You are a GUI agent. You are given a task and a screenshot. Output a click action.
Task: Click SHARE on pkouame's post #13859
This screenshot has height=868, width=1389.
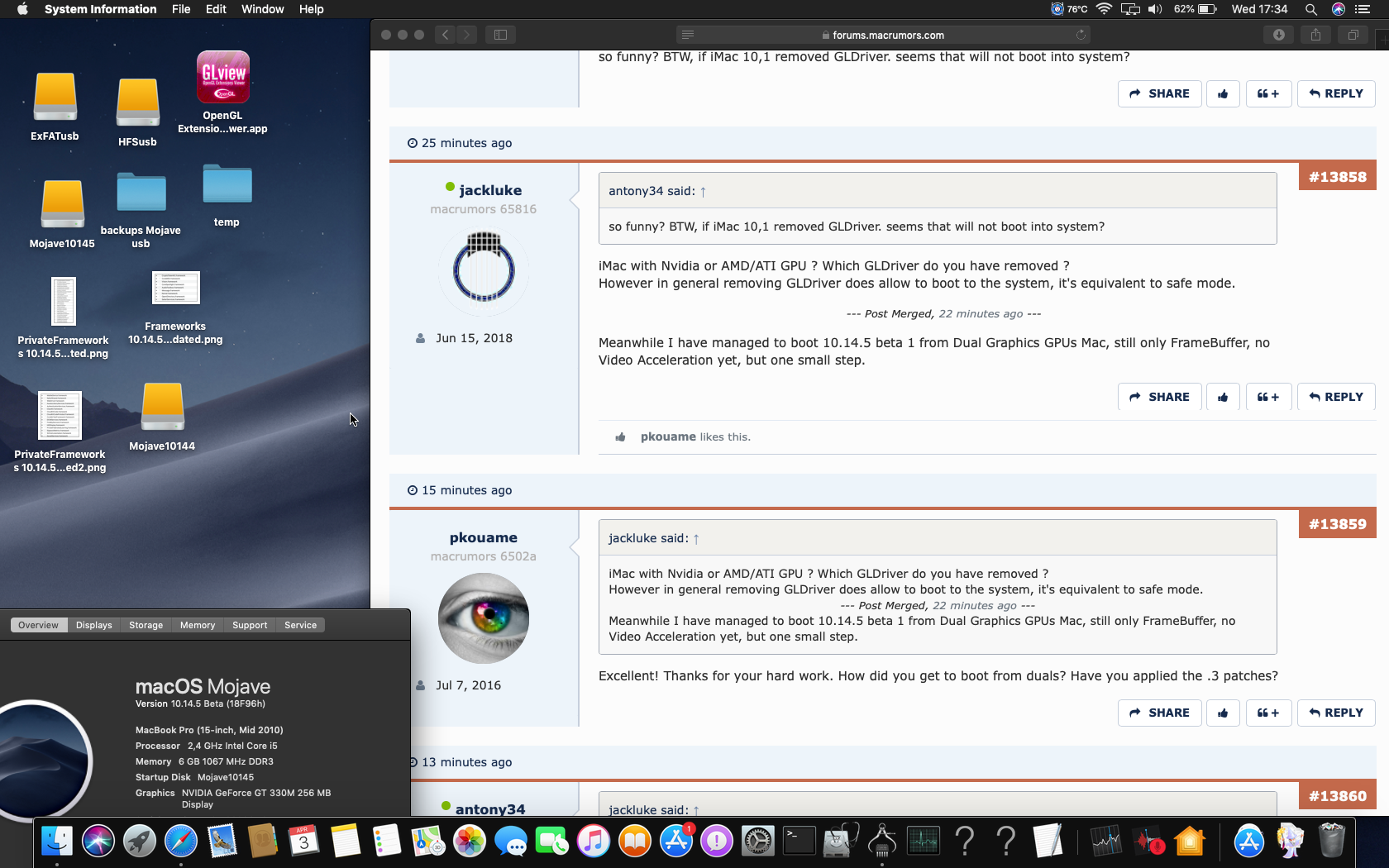tap(1159, 713)
